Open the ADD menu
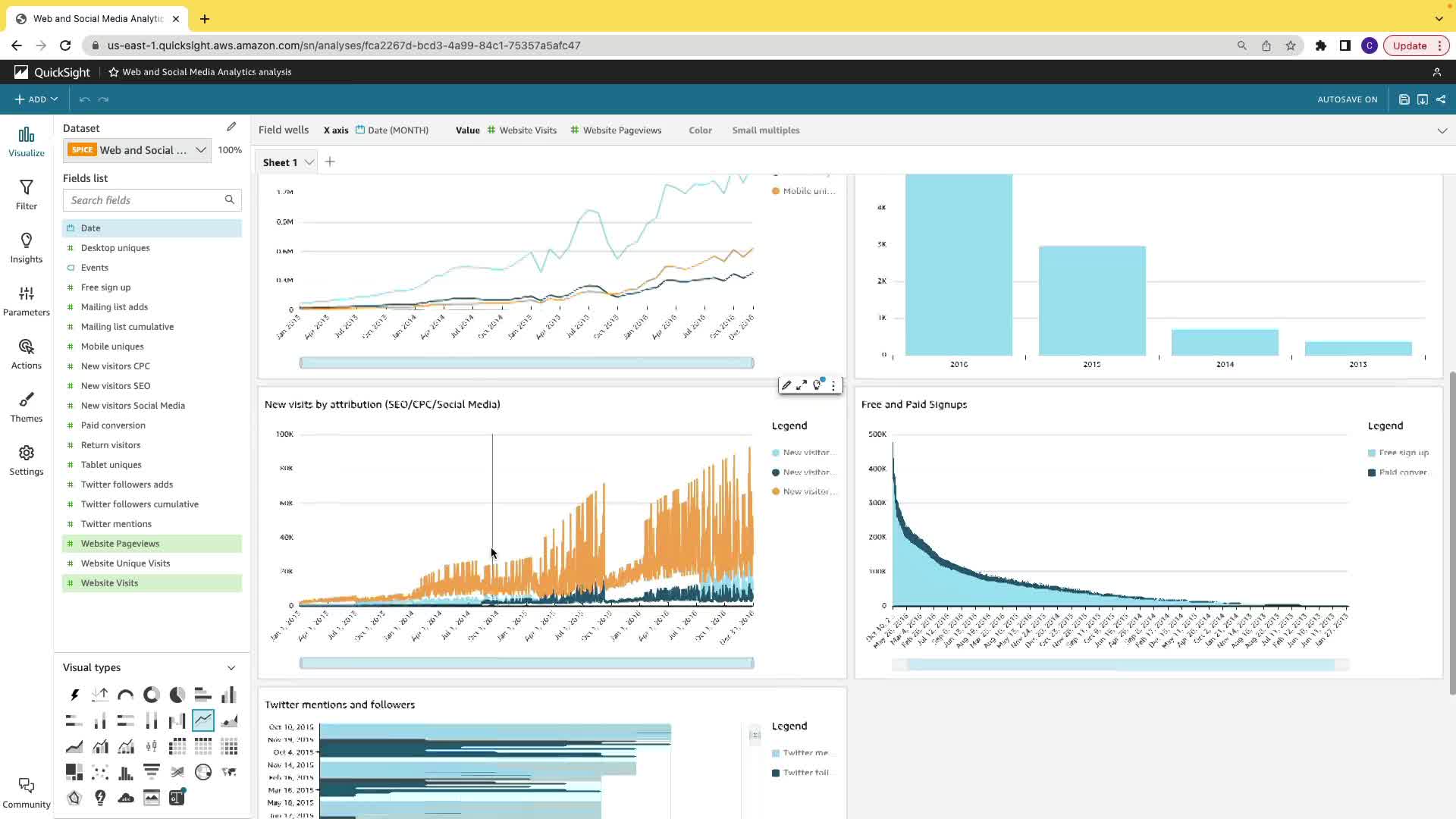Screen dimensions: 1456x819 (x=36, y=99)
